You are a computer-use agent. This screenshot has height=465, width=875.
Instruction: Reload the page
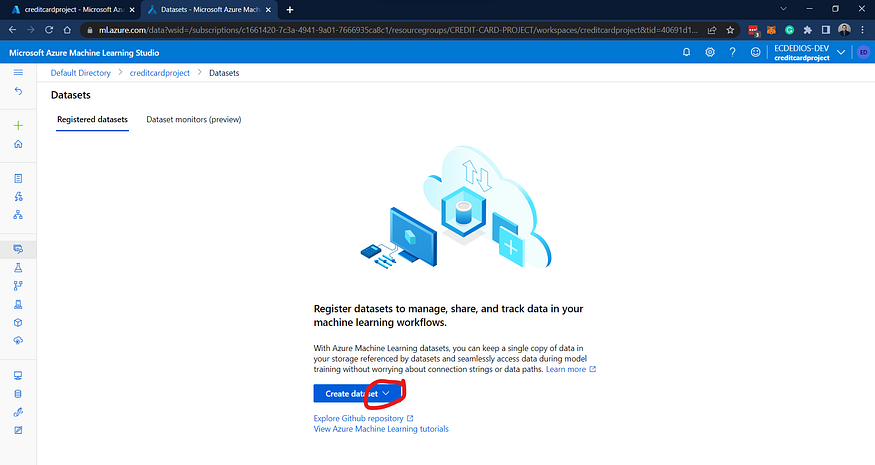[x=49, y=30]
